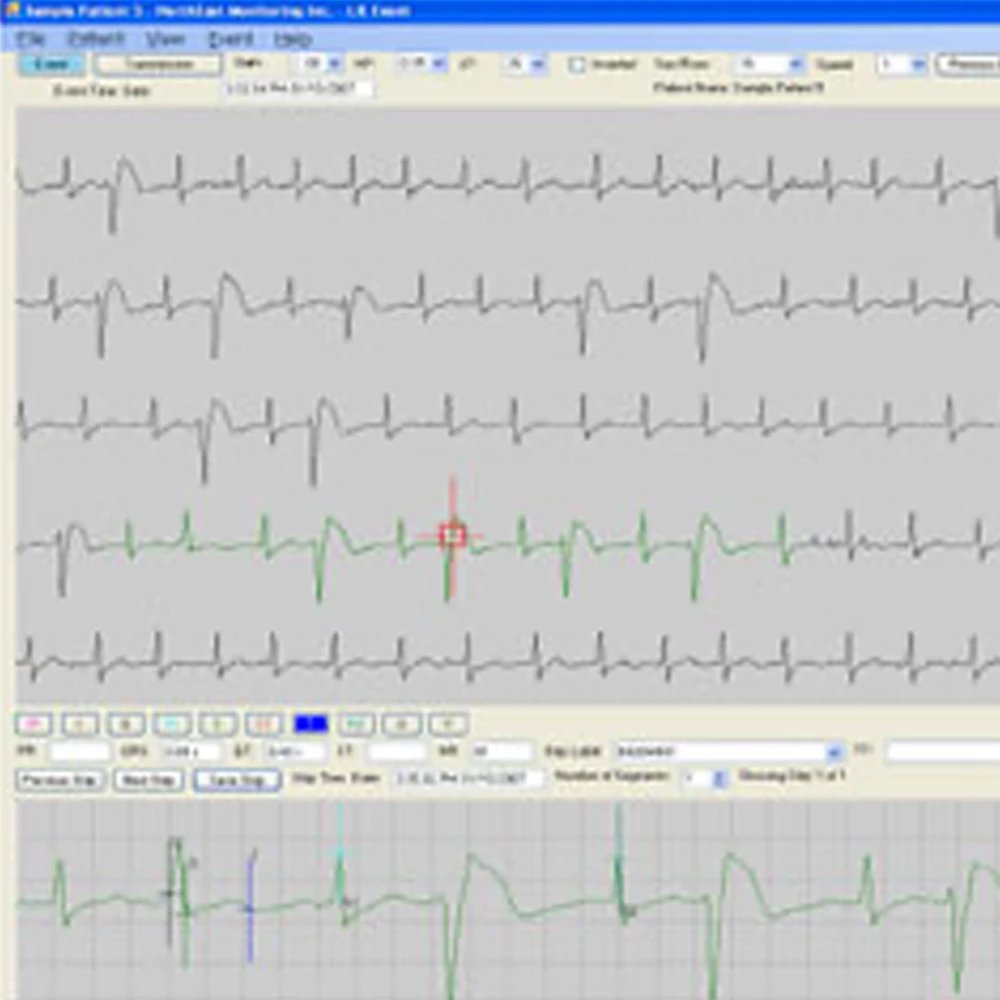Screen dimensions: 1000x1000
Task: Click the cyan caliper marker button
Action: point(171,723)
